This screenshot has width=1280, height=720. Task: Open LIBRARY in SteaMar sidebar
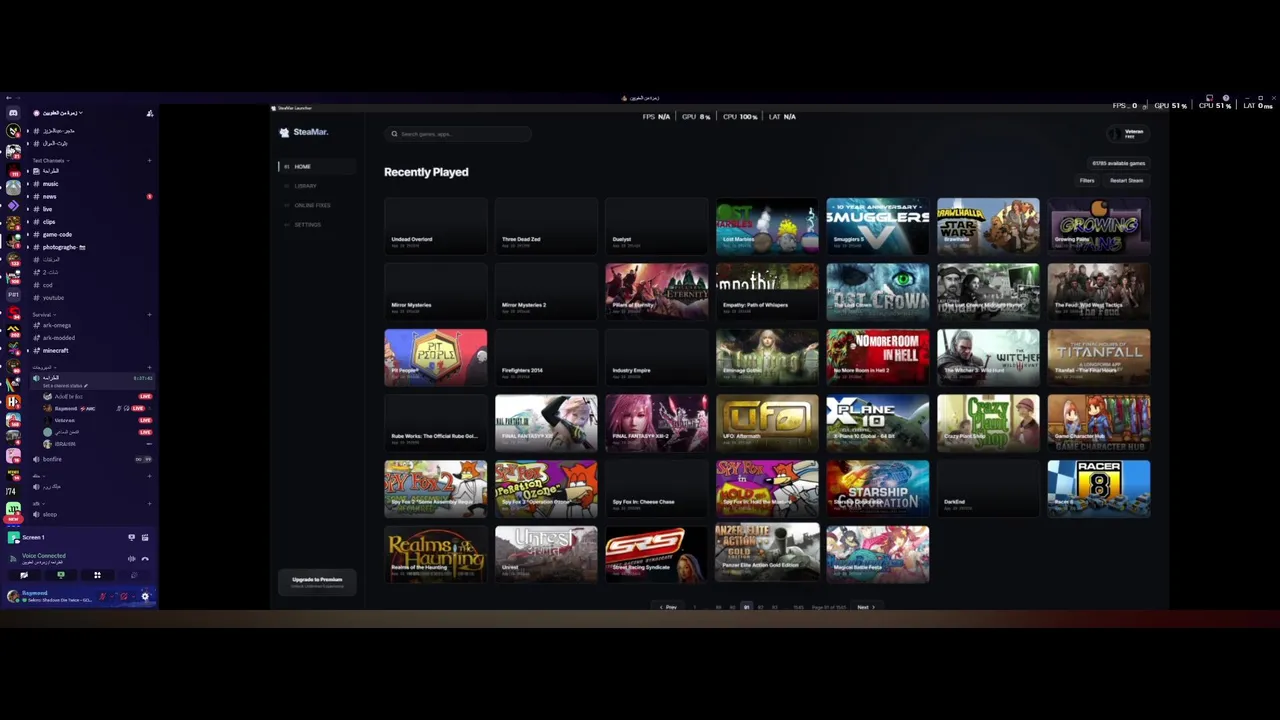317,186
